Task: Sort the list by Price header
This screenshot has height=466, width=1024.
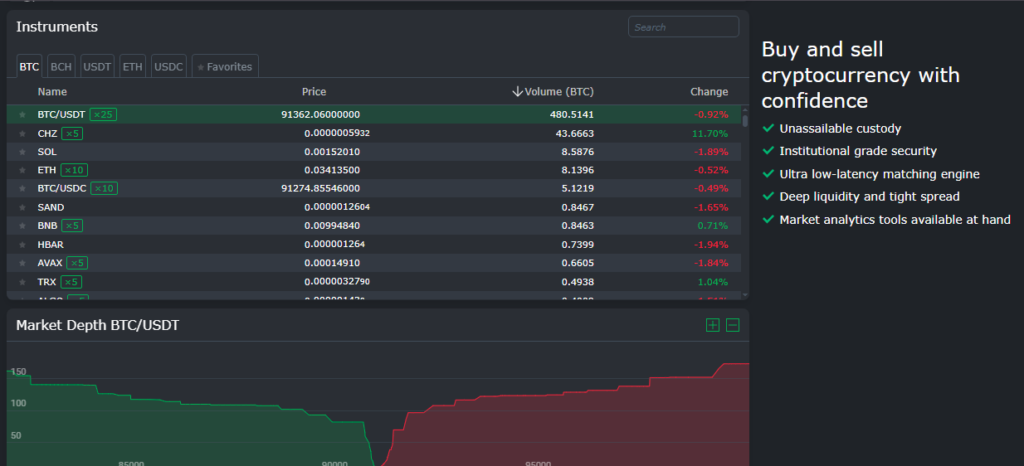Action: (x=314, y=92)
